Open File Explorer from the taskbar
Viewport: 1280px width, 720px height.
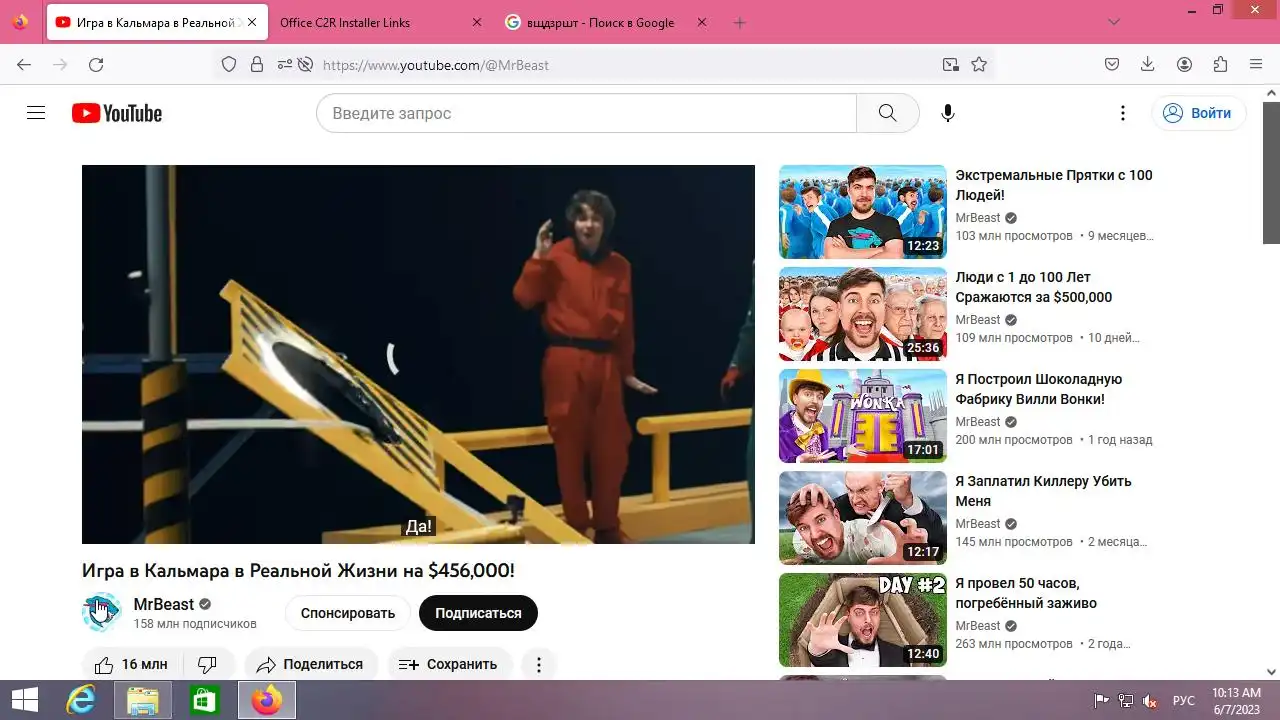pyautogui.click(x=143, y=701)
